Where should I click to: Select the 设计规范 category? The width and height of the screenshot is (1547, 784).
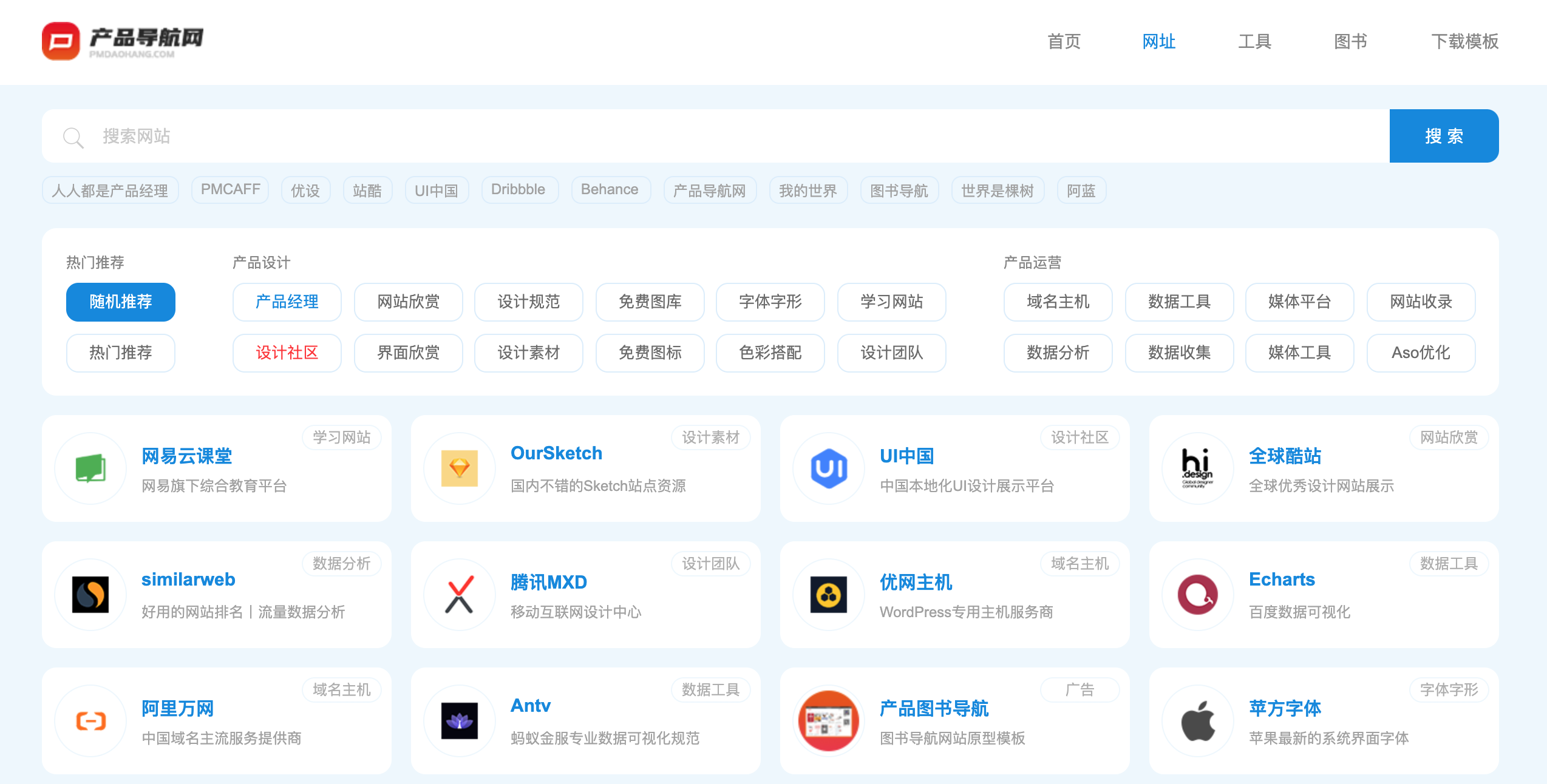pyautogui.click(x=529, y=302)
